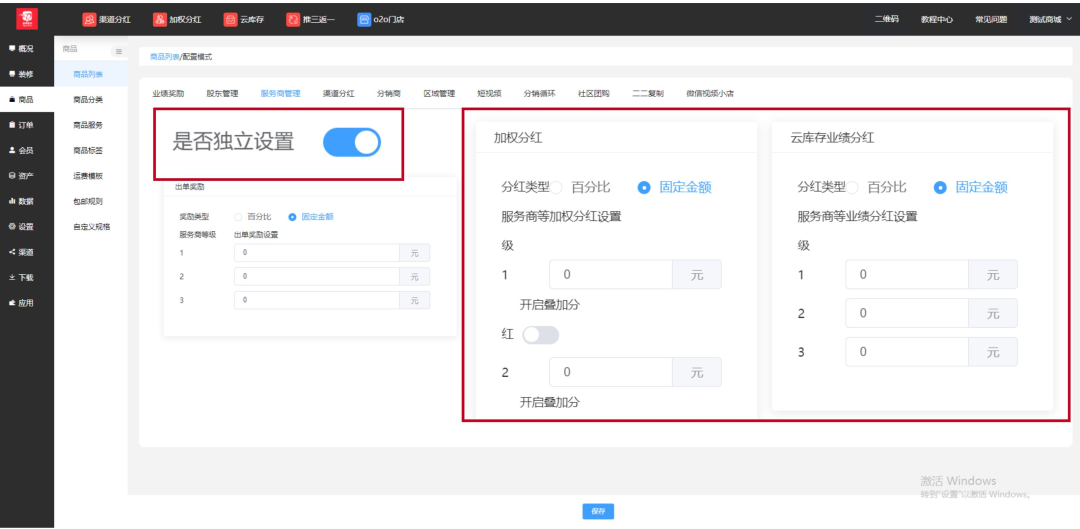Go to 概况 in left sidebar
The image size is (1080, 529).
coord(21,49)
